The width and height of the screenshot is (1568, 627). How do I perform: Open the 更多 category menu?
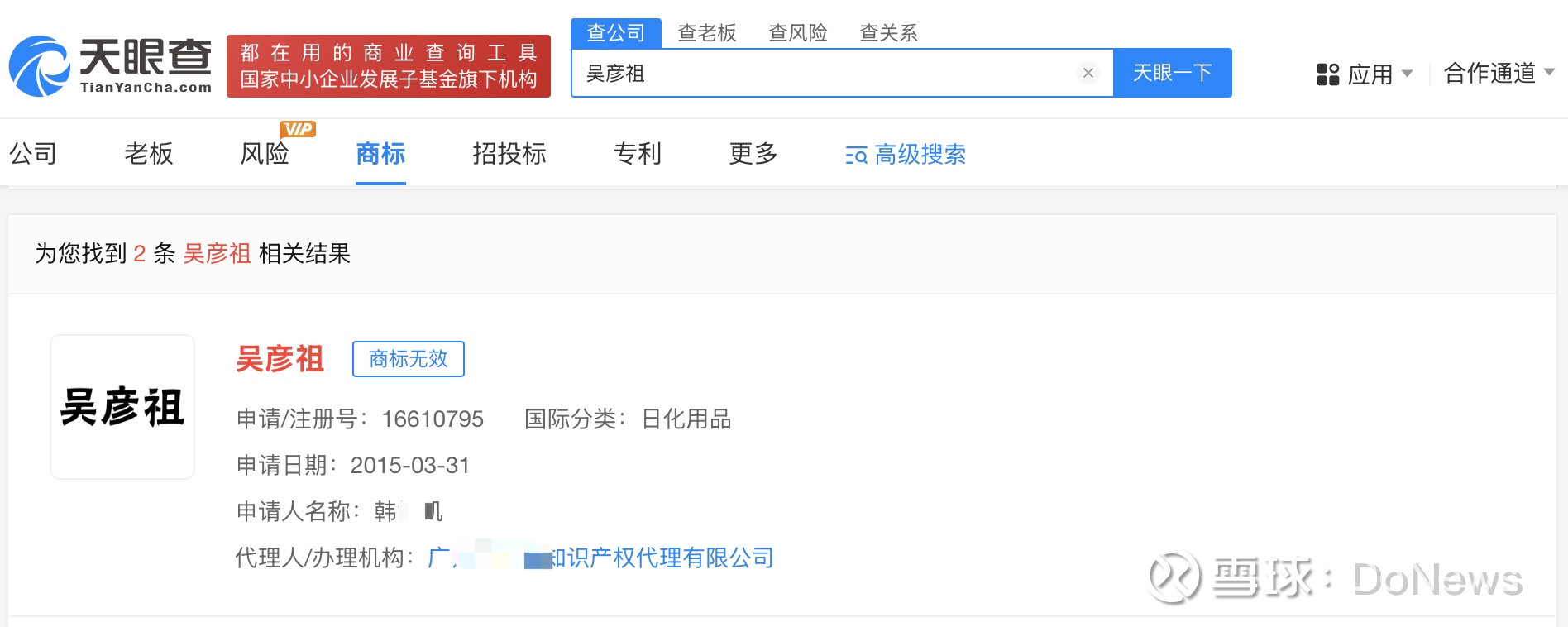(753, 154)
